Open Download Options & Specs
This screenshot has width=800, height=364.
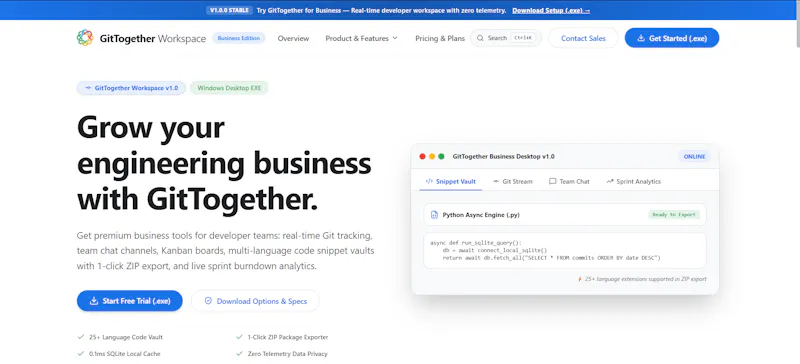coord(255,301)
